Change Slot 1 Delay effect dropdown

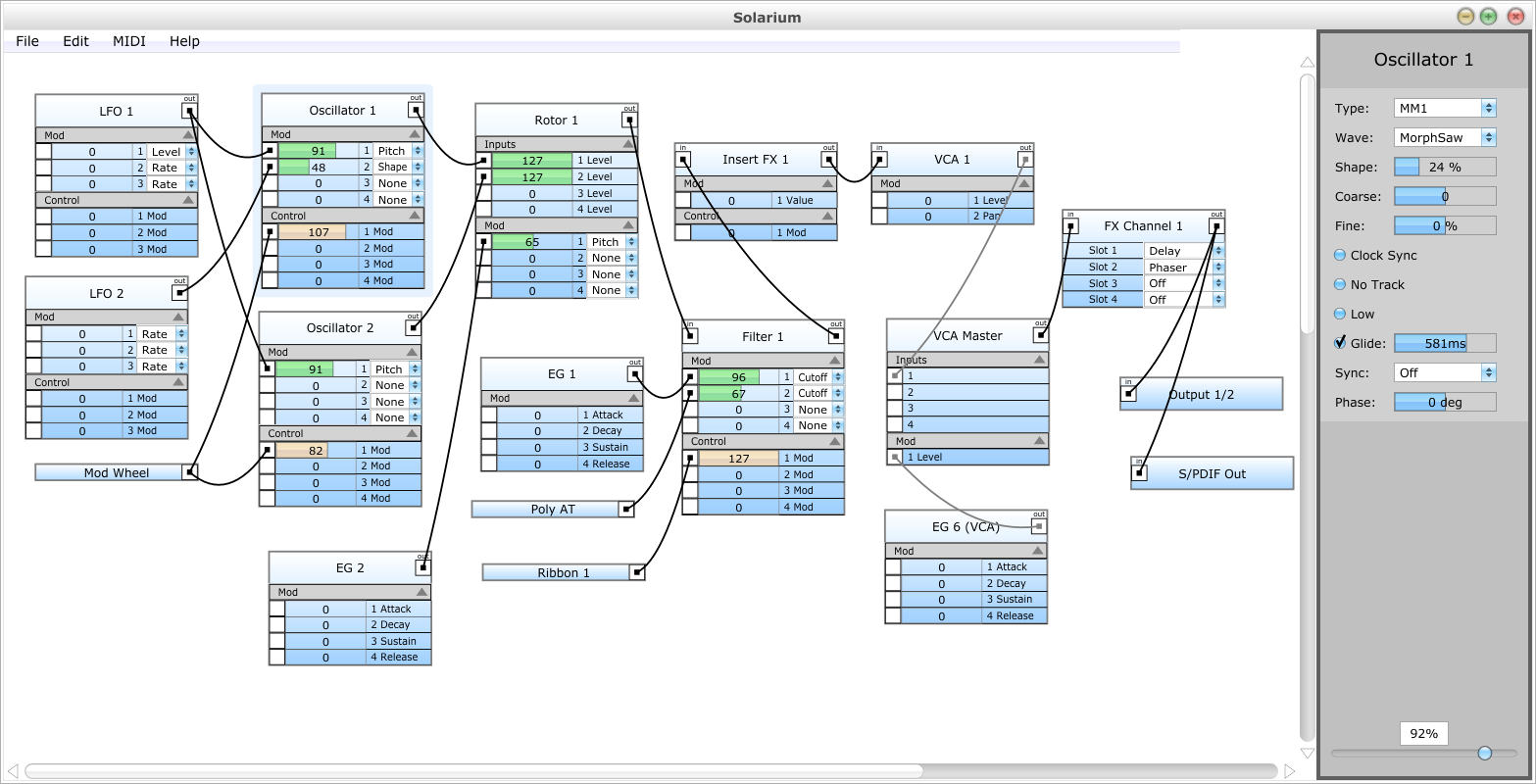(x=1185, y=251)
